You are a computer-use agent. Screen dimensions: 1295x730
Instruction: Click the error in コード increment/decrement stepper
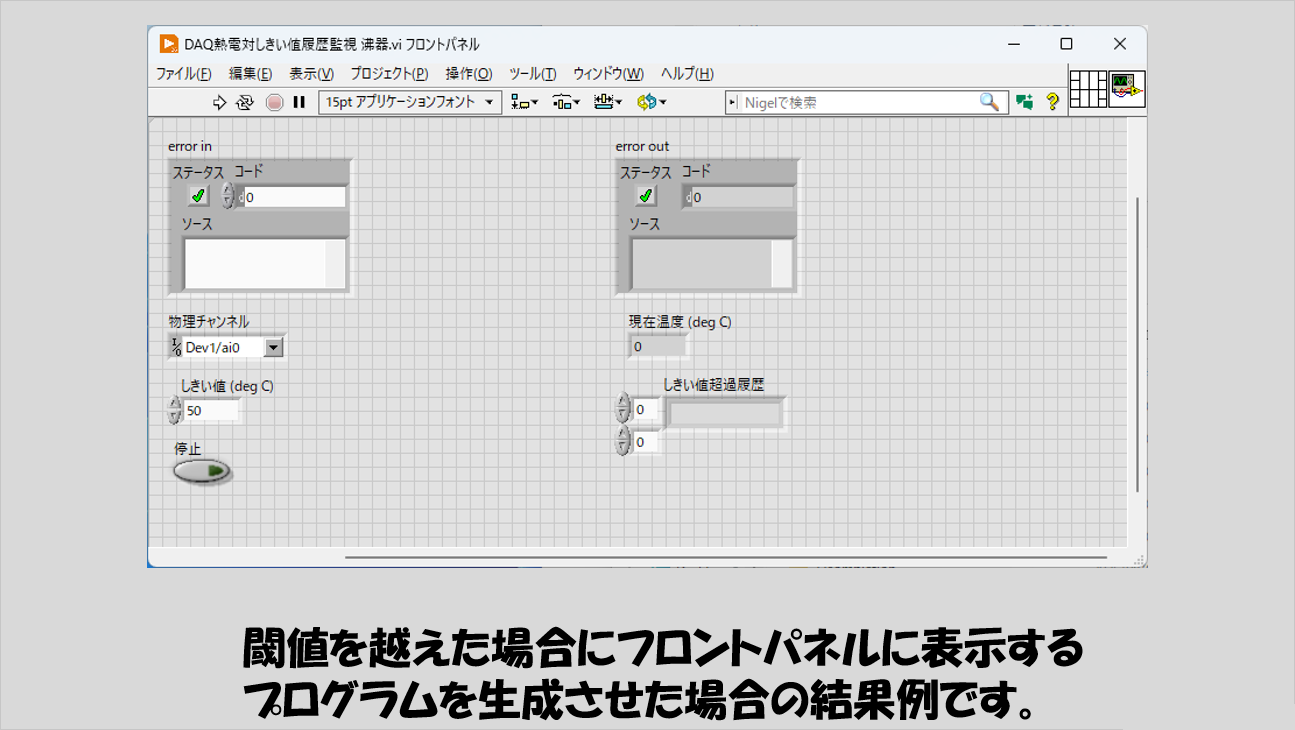coord(227,196)
